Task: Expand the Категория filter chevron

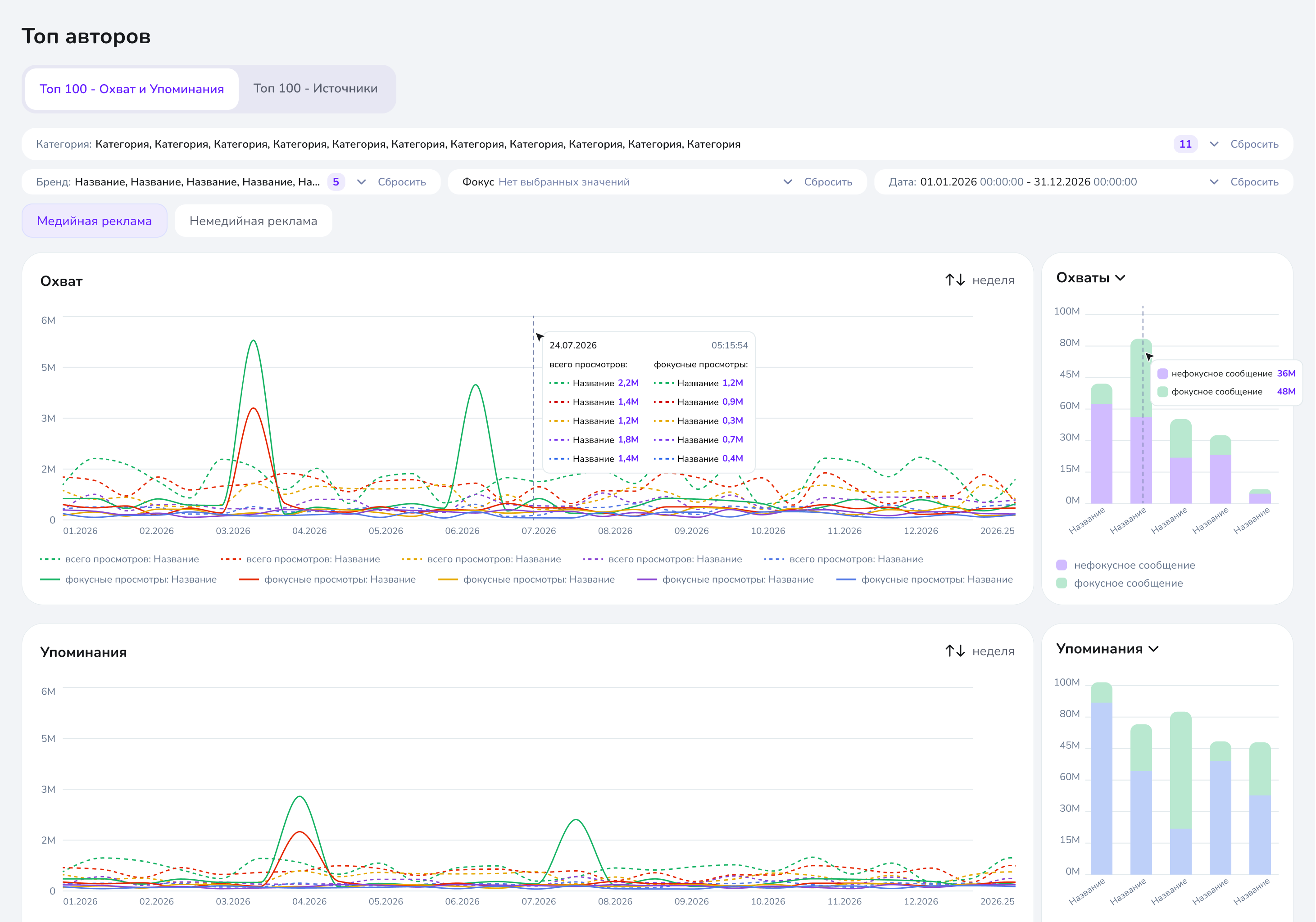Action: 1214,145
